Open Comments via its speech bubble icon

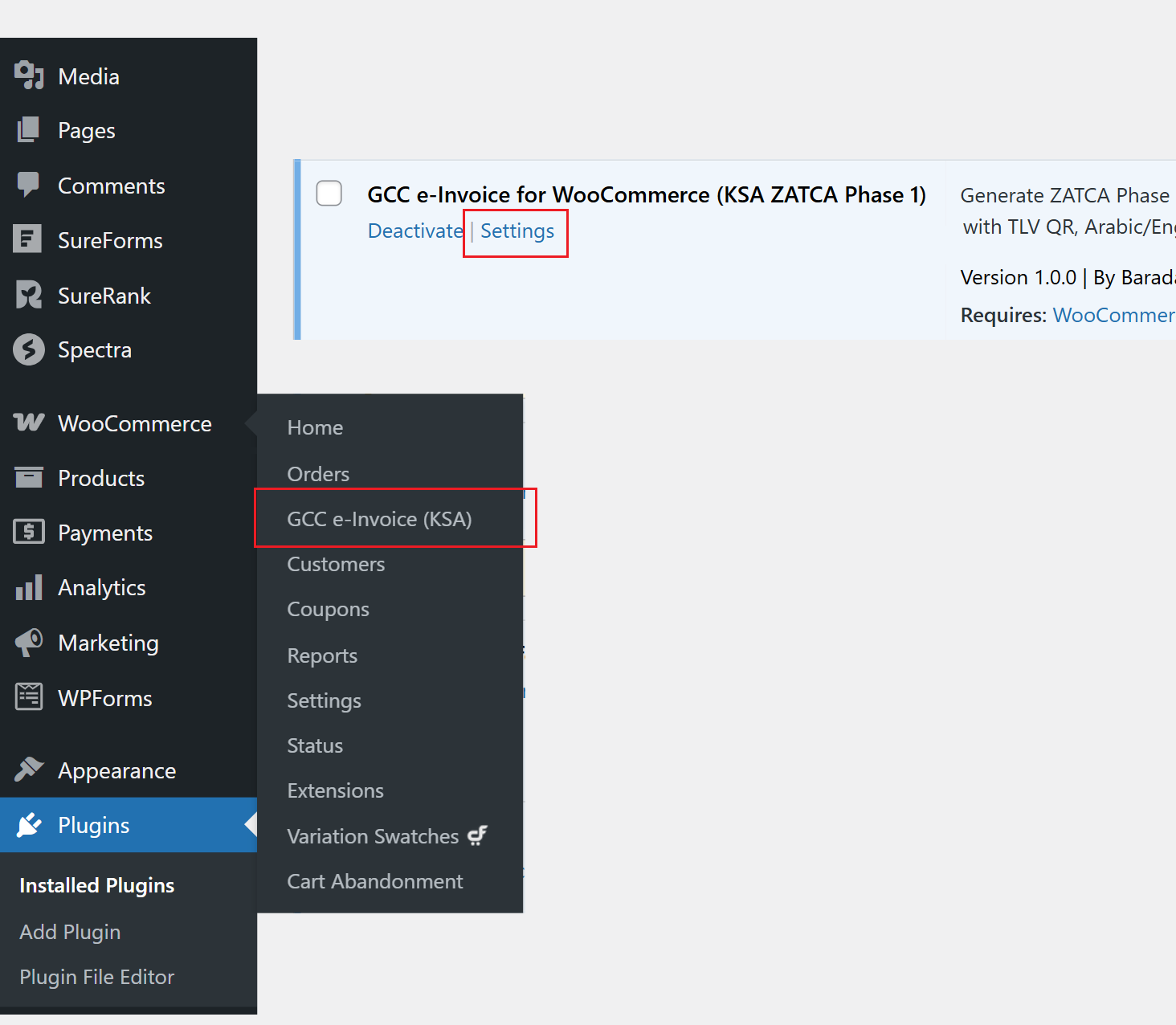[x=28, y=186]
